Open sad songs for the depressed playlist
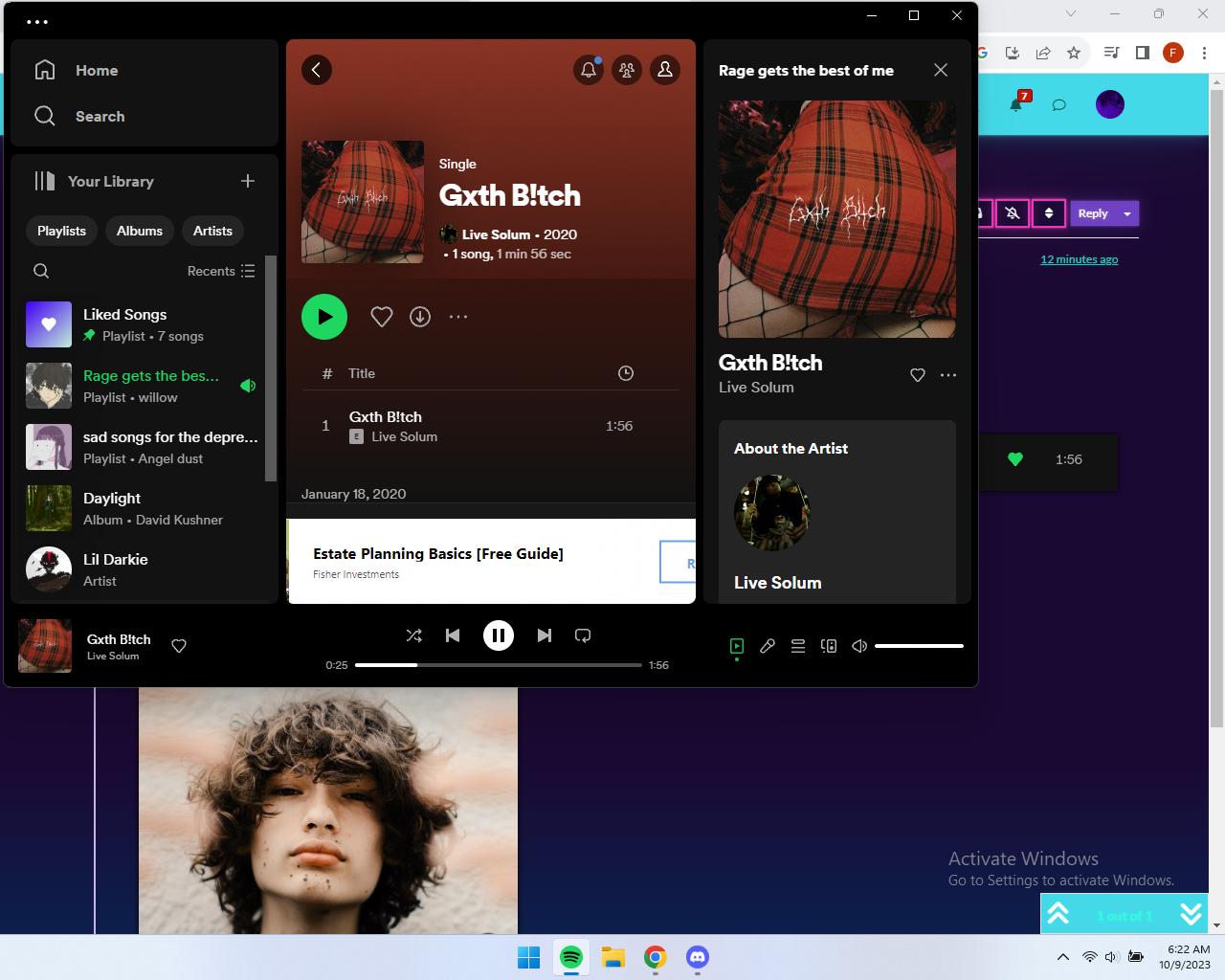This screenshot has width=1225, height=980. coord(144,447)
